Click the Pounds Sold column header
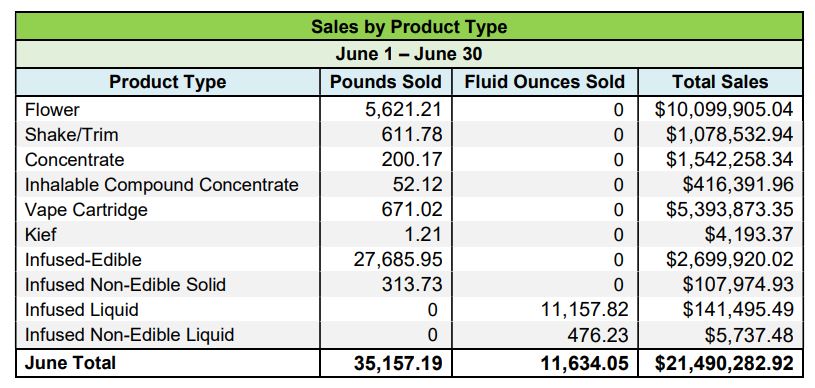 pyautogui.click(x=386, y=82)
